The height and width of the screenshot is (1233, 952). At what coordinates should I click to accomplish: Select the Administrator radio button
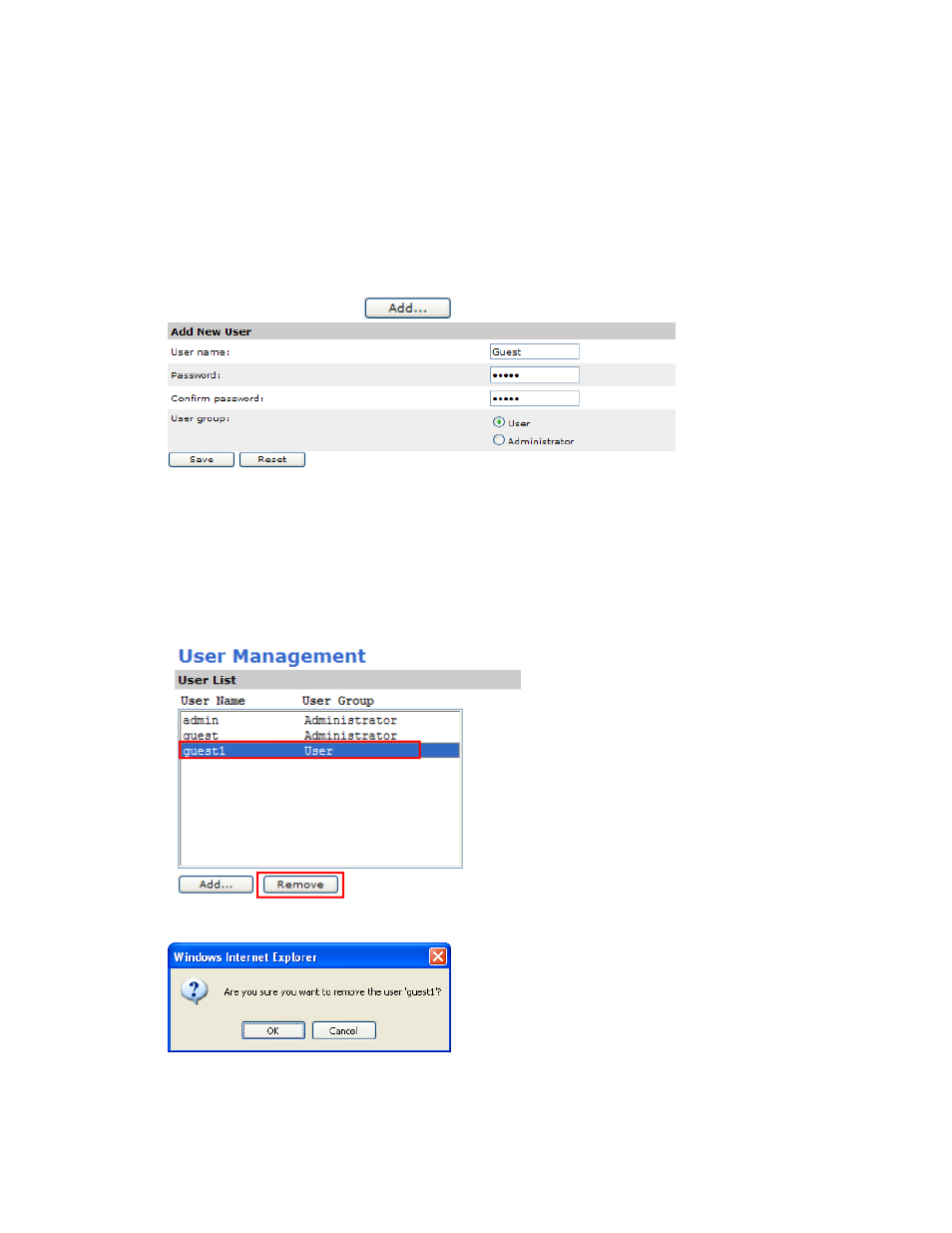pos(499,440)
